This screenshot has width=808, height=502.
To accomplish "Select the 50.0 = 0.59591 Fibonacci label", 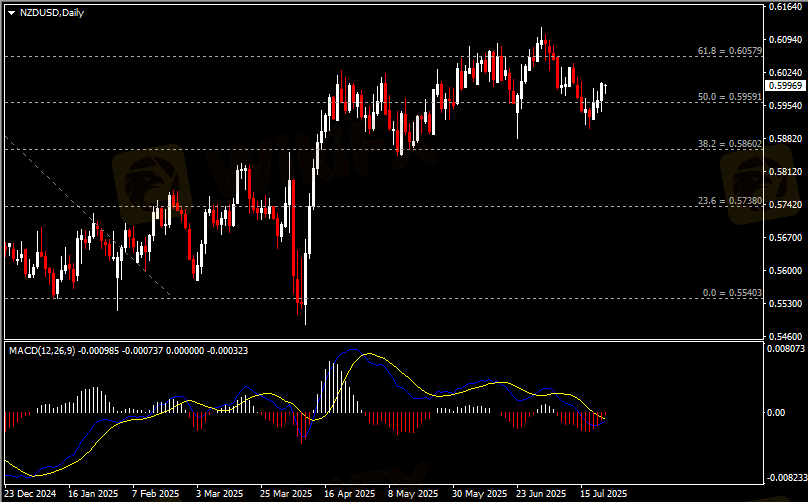I will [730, 97].
